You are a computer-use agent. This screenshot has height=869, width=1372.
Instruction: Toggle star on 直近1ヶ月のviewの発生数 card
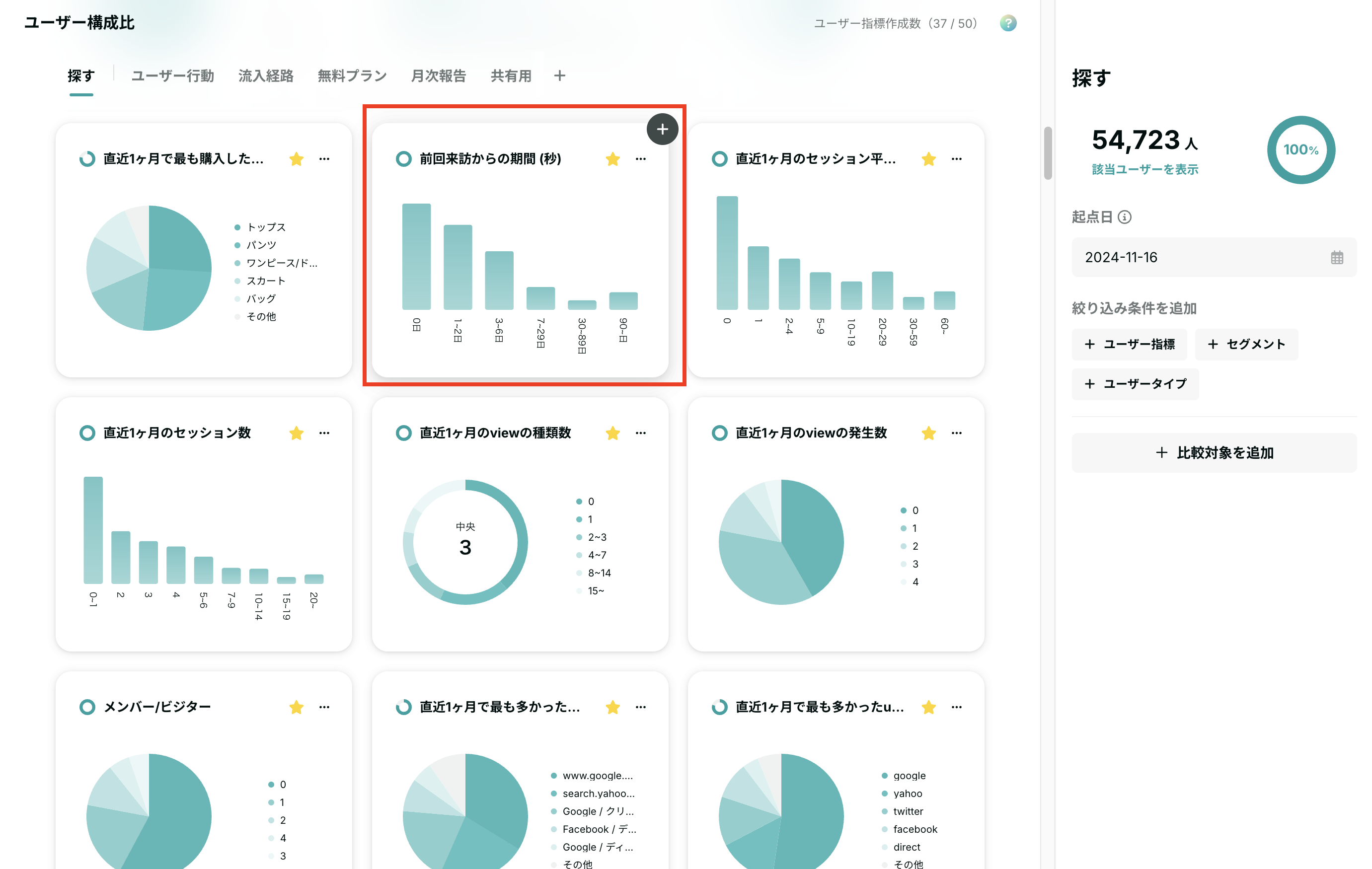(x=929, y=433)
